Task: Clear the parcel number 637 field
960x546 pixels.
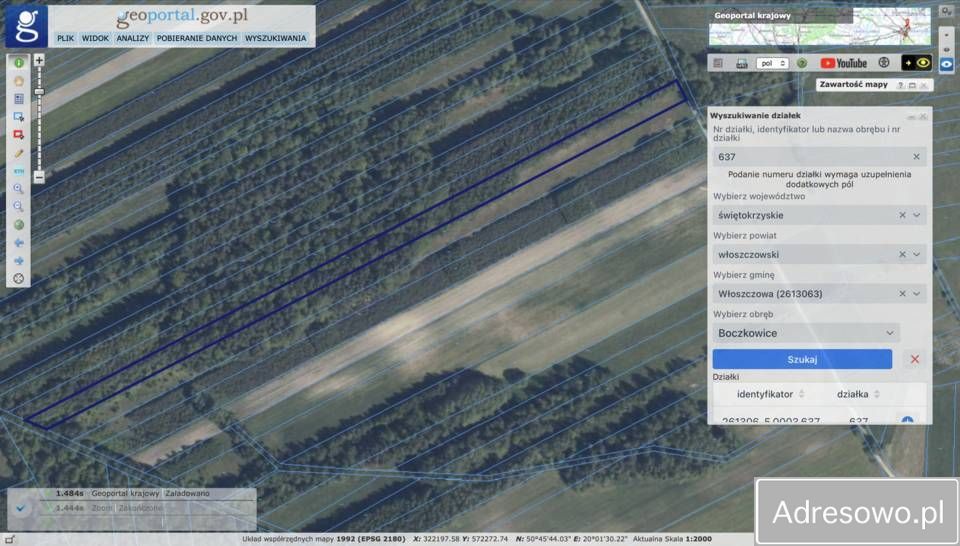Action: pos(917,157)
